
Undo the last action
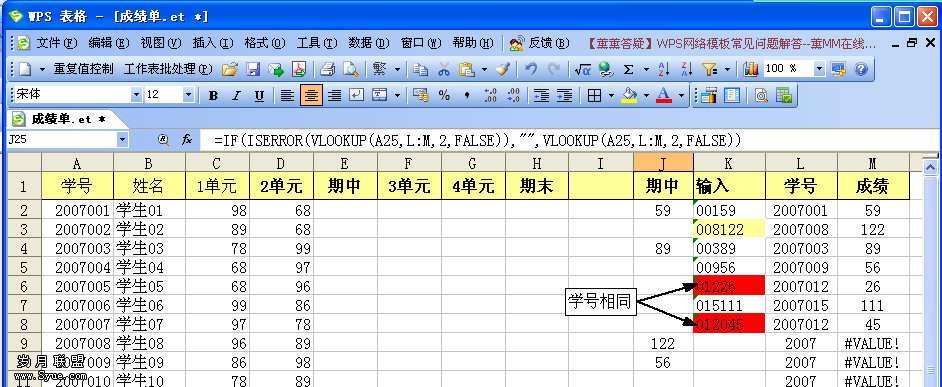531,69
